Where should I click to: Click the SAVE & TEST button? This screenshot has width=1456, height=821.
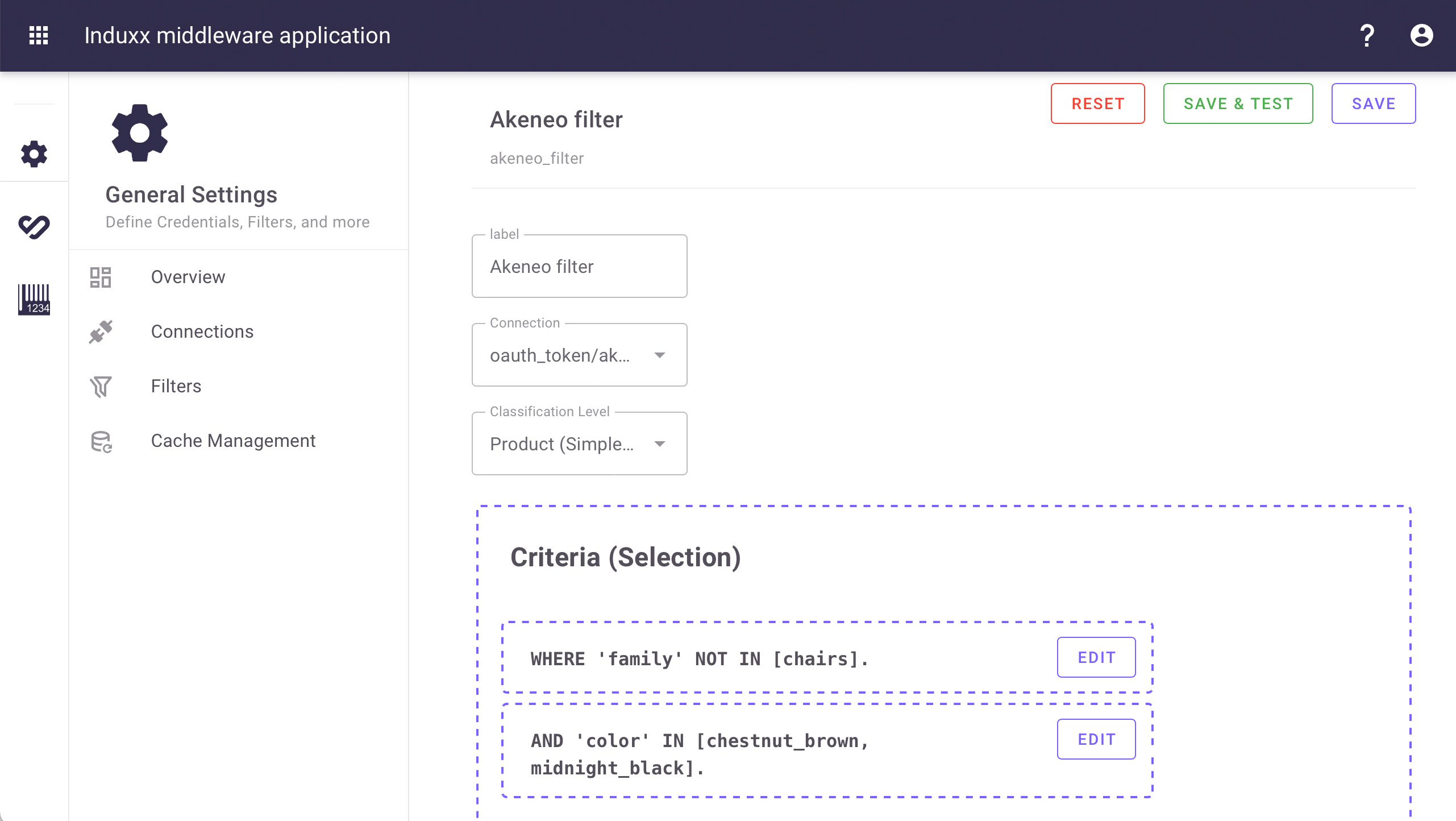1238,103
